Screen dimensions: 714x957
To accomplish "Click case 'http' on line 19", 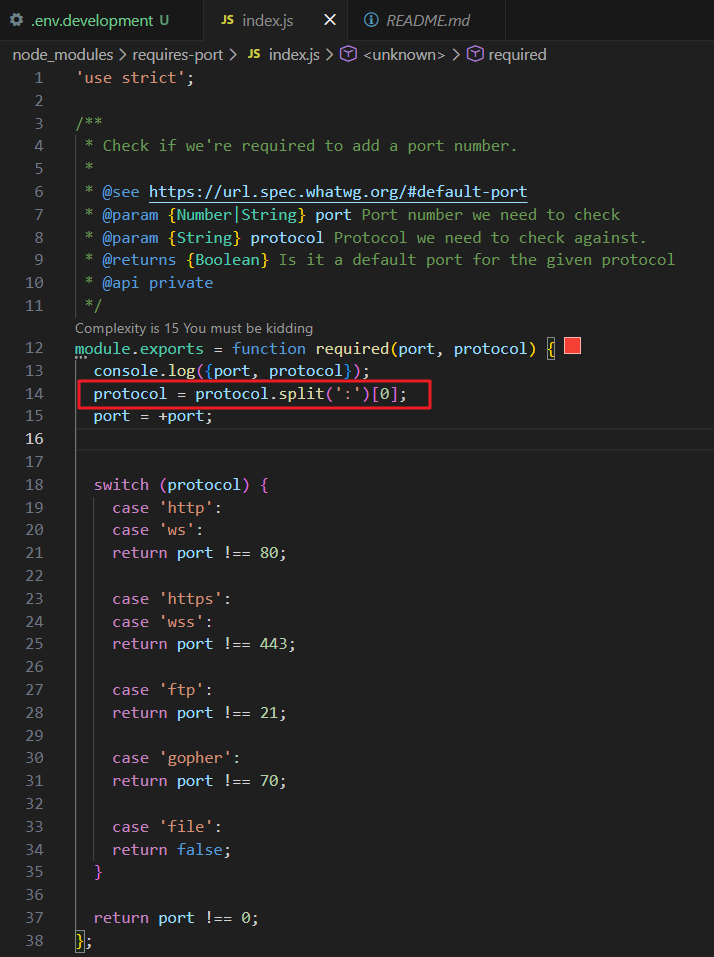I will tap(167, 508).
